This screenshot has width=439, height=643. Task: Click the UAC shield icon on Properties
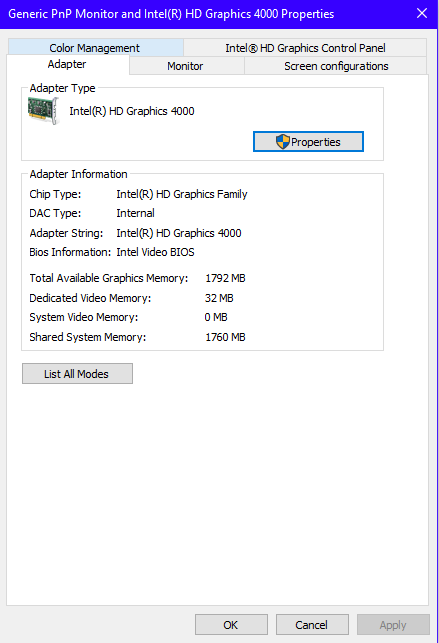click(282, 142)
